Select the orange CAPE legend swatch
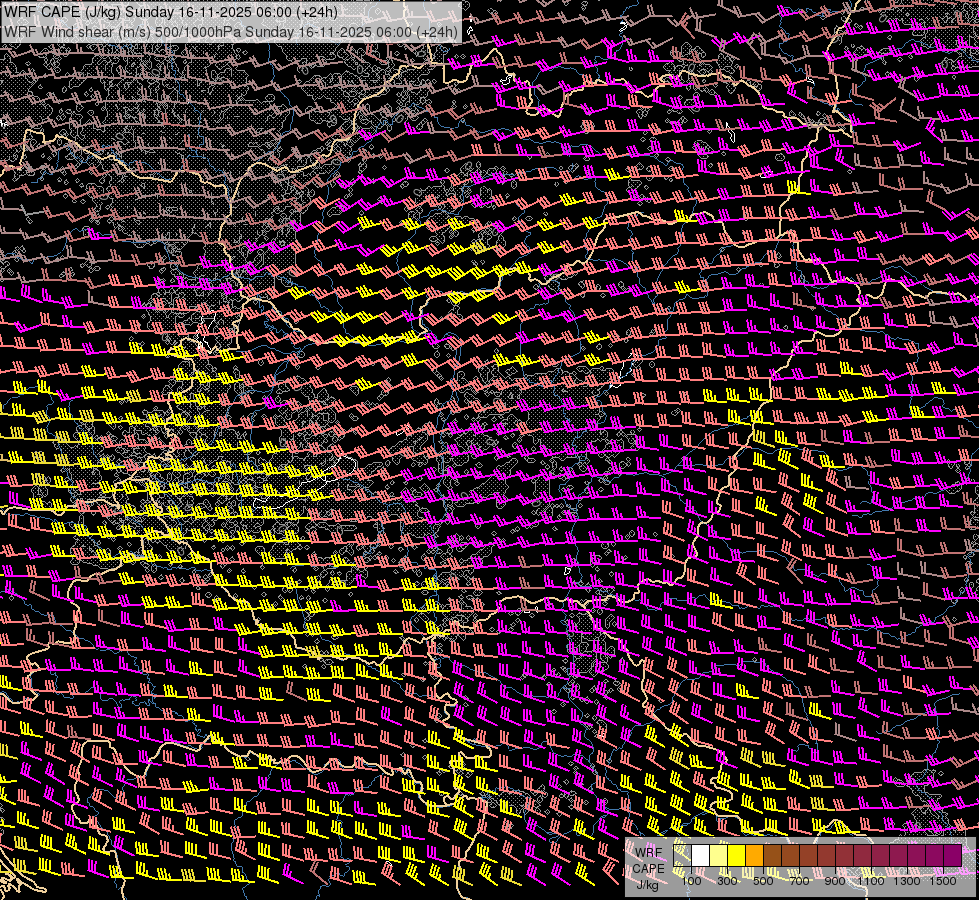The width and height of the screenshot is (979, 900). 754,855
